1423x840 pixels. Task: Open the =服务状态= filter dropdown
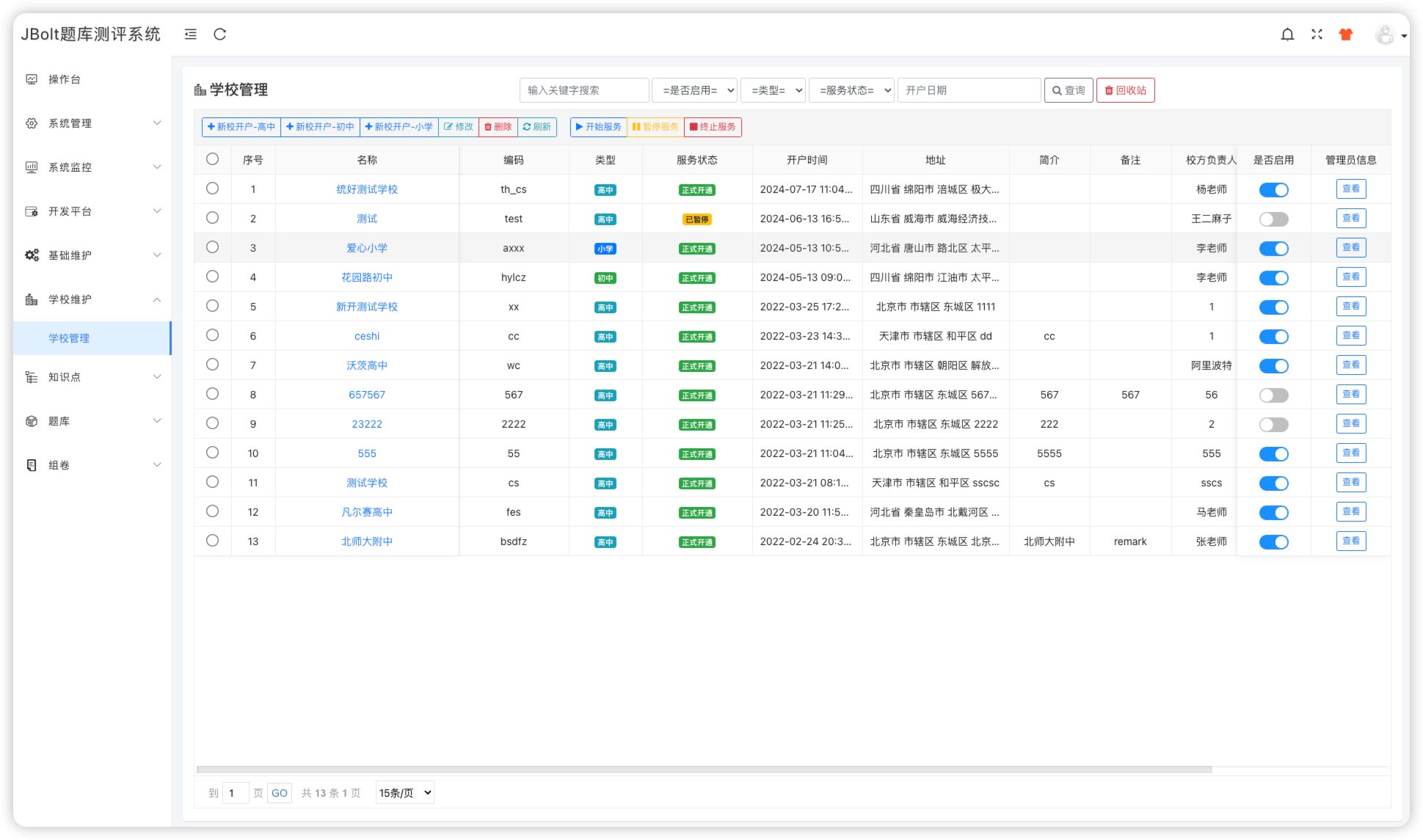[851, 90]
